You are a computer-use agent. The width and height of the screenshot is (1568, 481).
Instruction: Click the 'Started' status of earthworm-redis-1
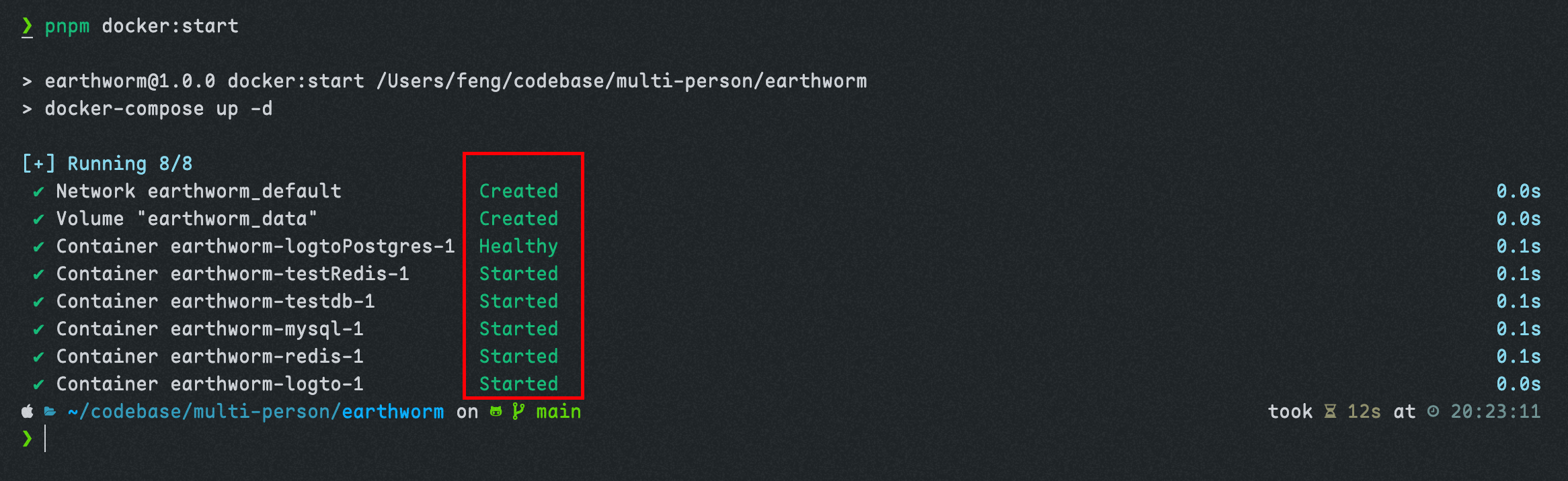point(518,357)
